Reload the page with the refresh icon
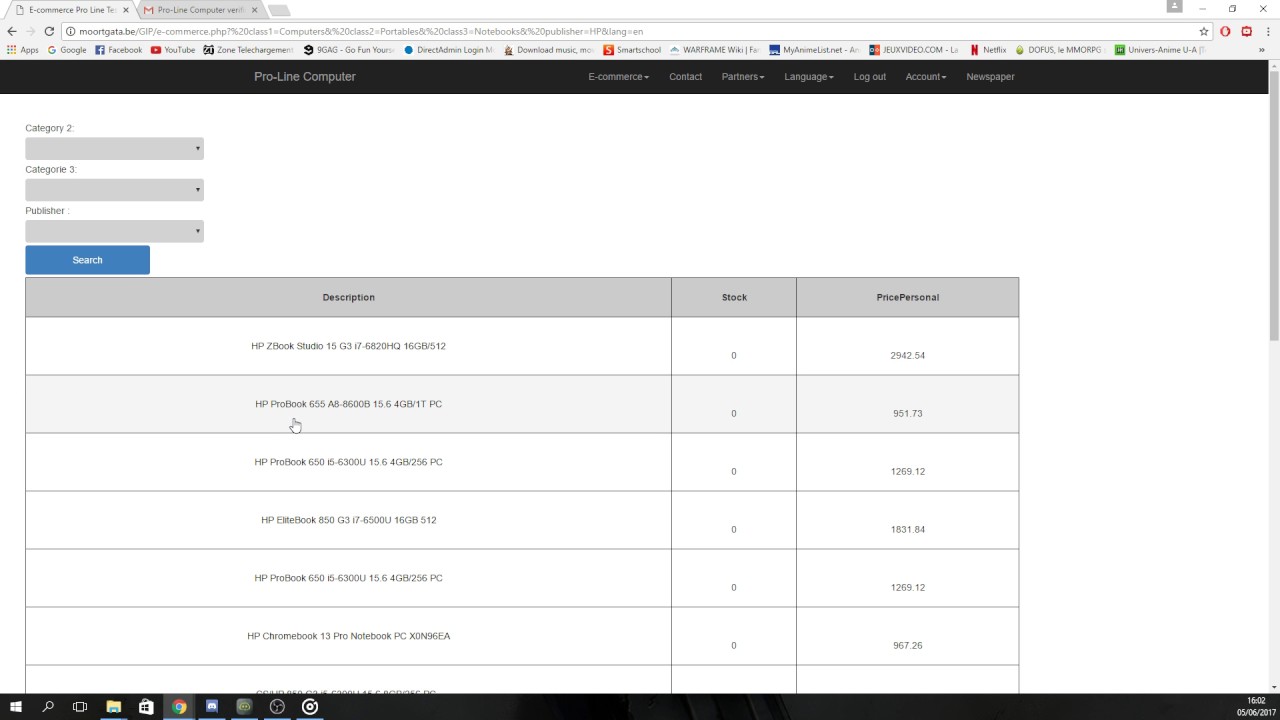The width and height of the screenshot is (1280, 720). (49, 31)
